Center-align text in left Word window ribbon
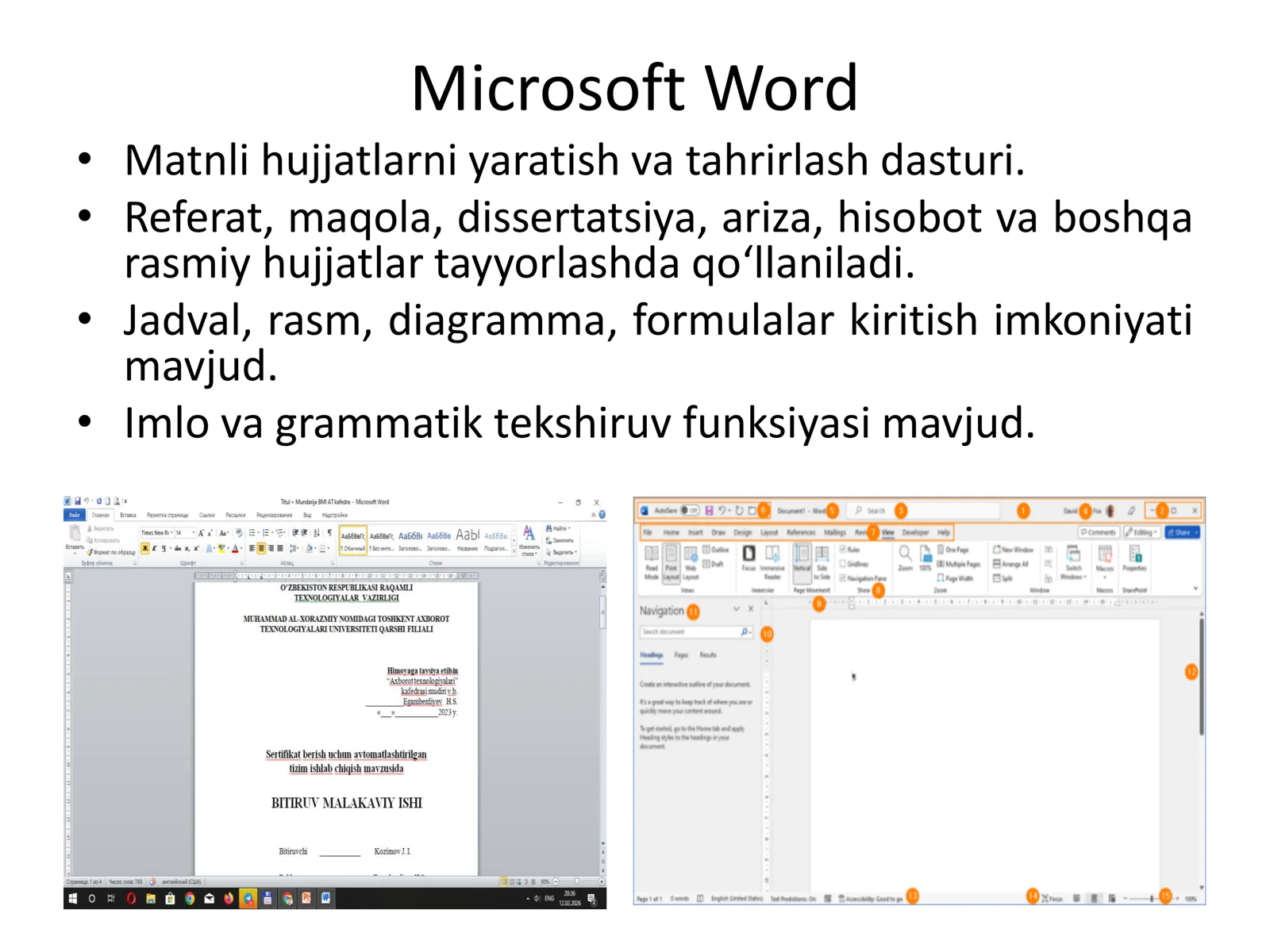 (x=261, y=548)
